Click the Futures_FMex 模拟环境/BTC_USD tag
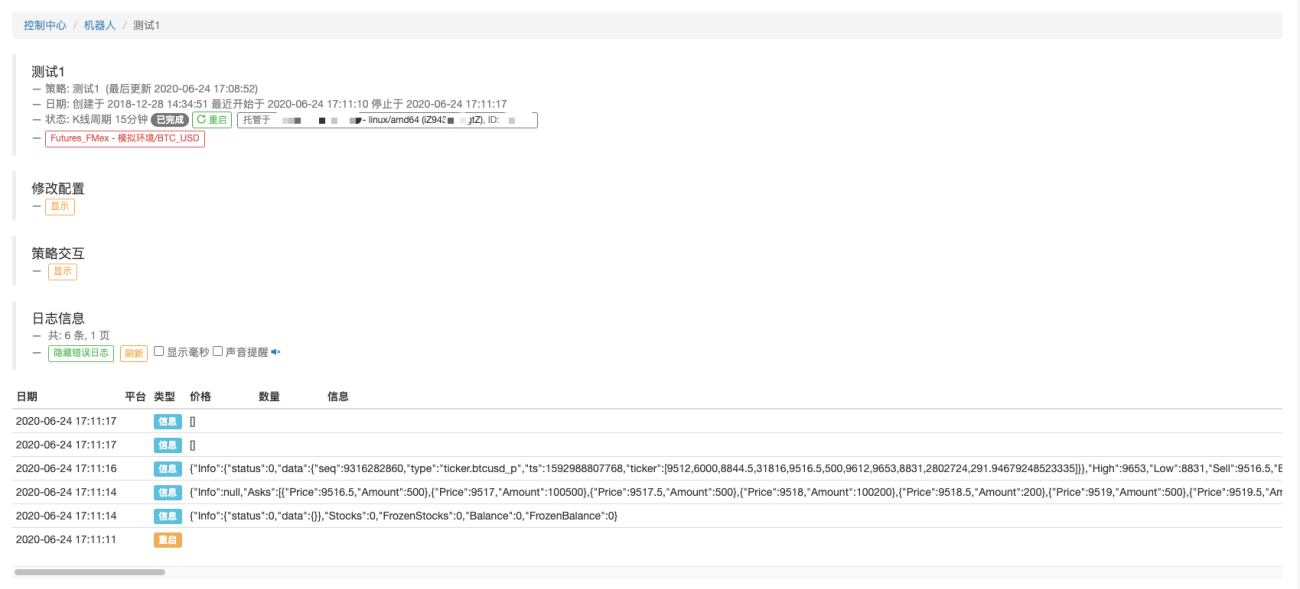This screenshot has height=589, width=1300. [125, 139]
